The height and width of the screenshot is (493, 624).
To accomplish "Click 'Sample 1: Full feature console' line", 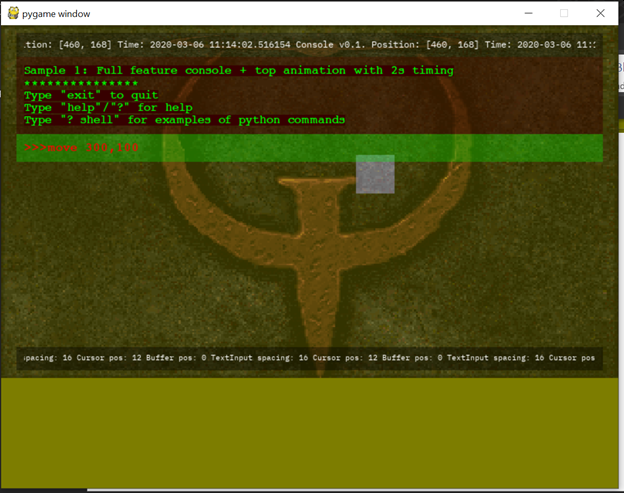I will (239, 70).
